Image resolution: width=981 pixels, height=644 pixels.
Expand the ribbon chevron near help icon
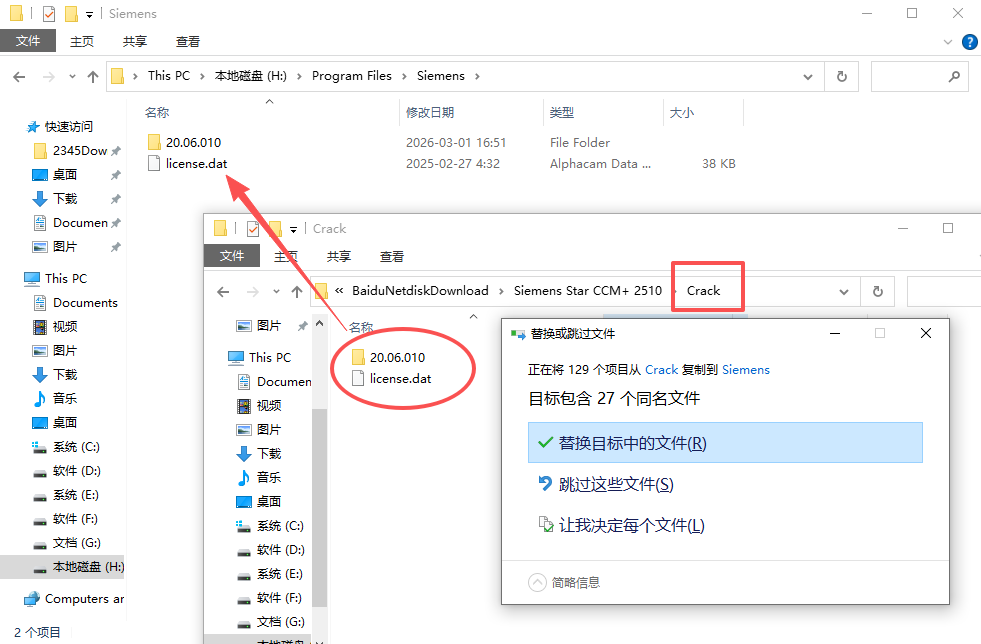click(x=949, y=42)
